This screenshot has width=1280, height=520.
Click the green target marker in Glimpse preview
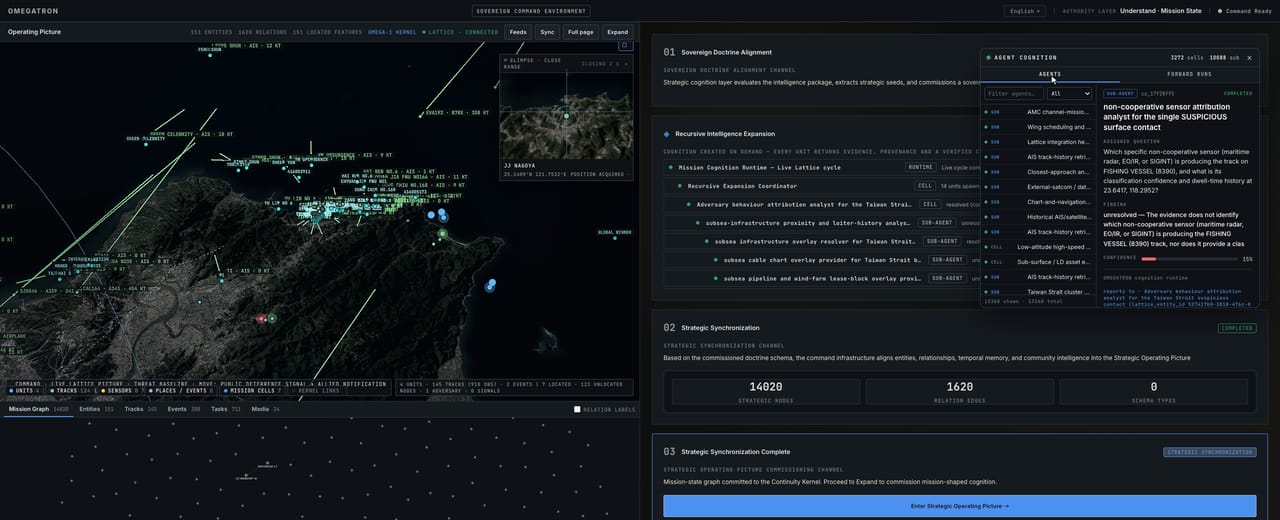click(x=566, y=116)
